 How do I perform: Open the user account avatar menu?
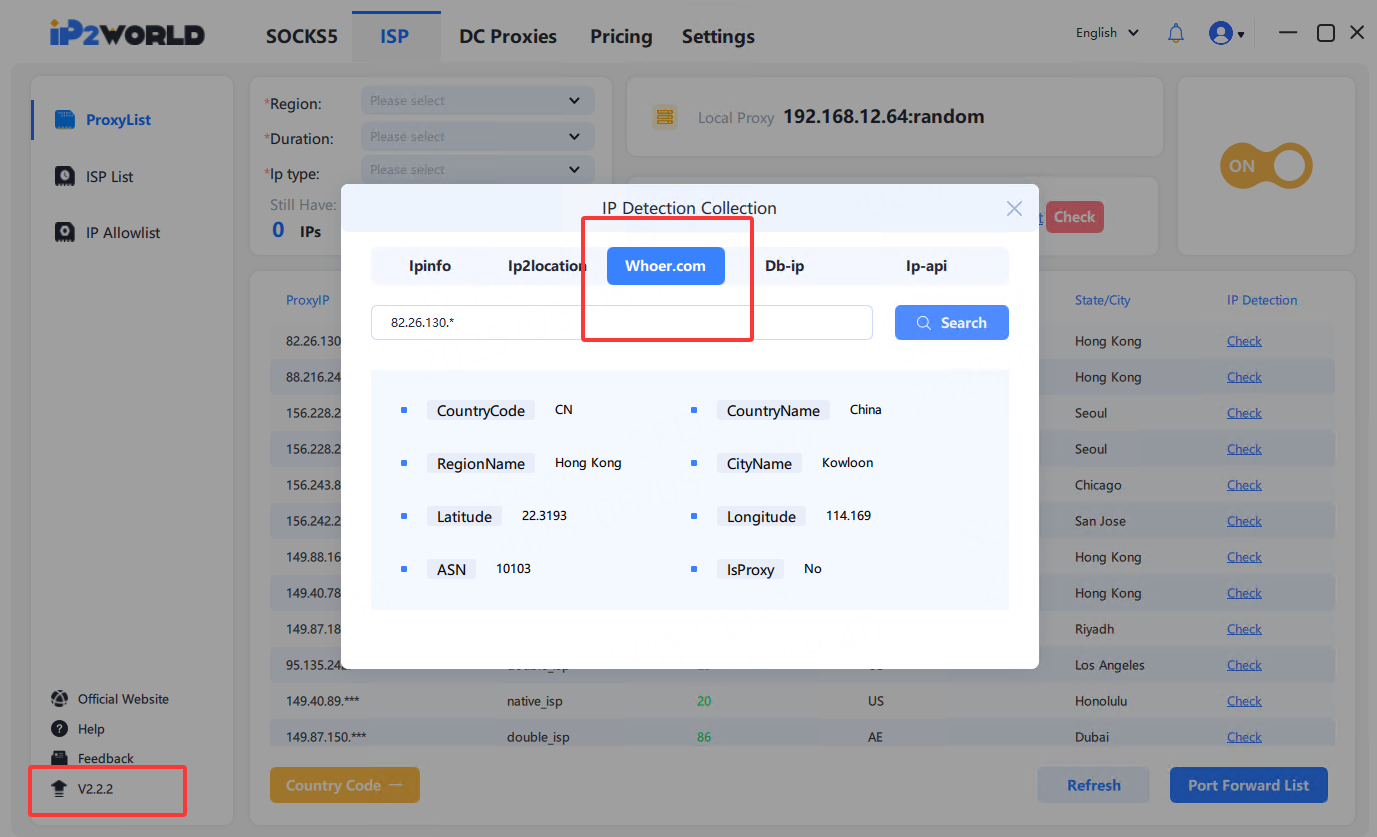(1226, 33)
